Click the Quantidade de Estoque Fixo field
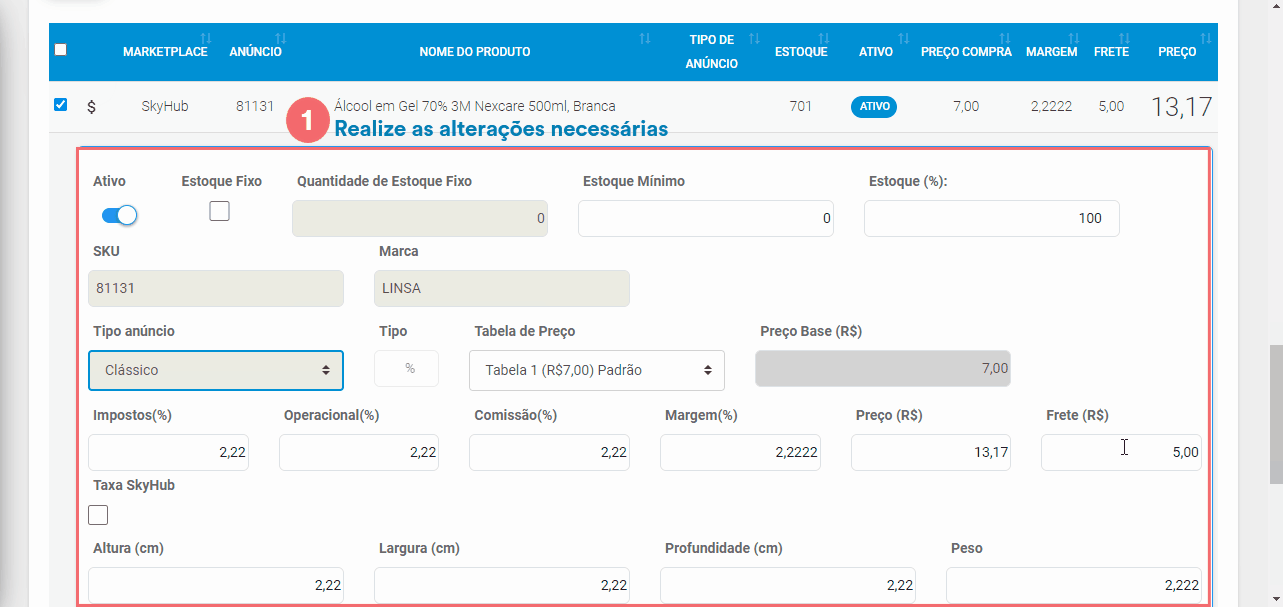 click(420, 218)
